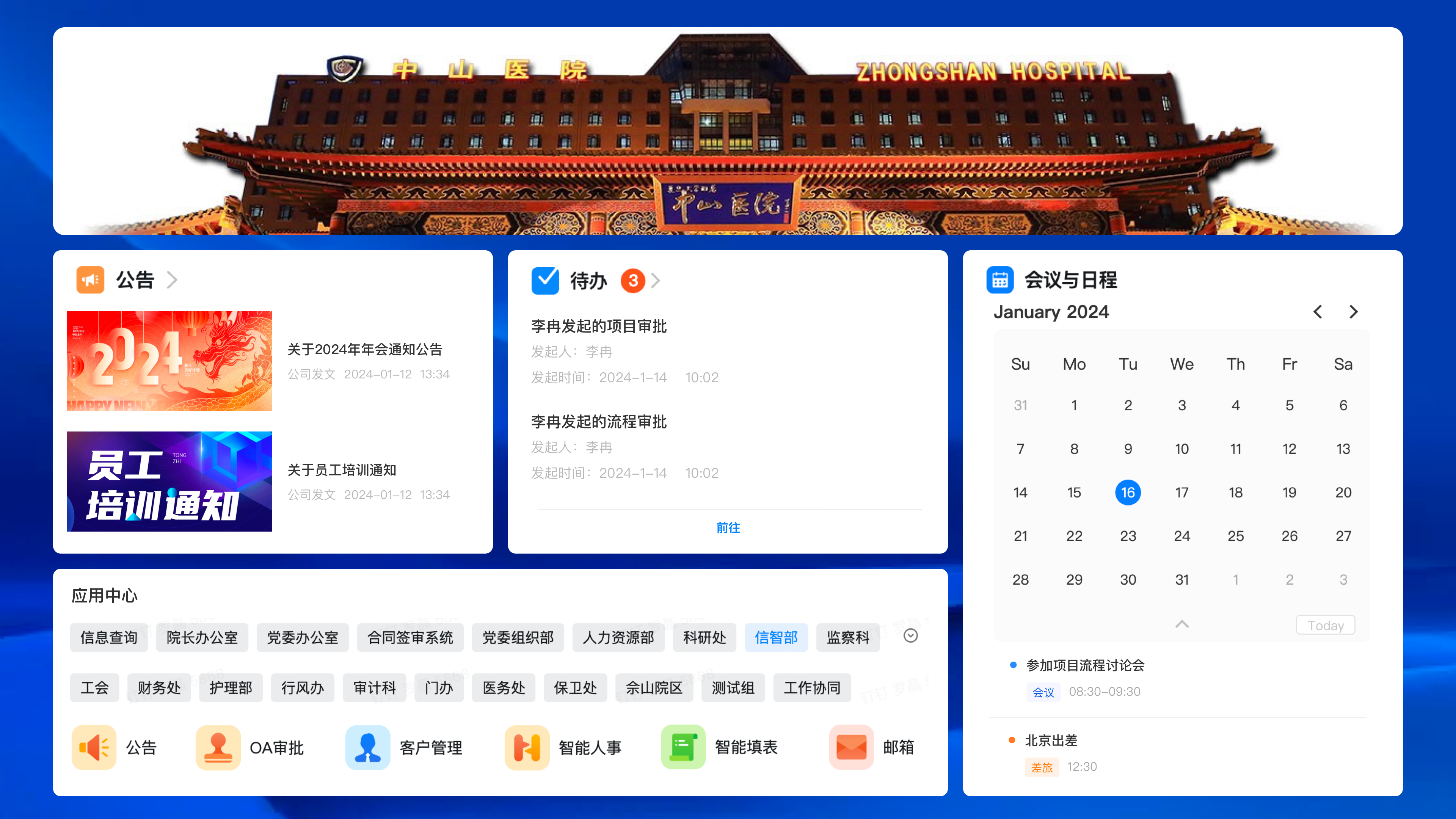This screenshot has height=819, width=1456.
Task: Open the 客户管理 app icon
Action: tap(368, 747)
